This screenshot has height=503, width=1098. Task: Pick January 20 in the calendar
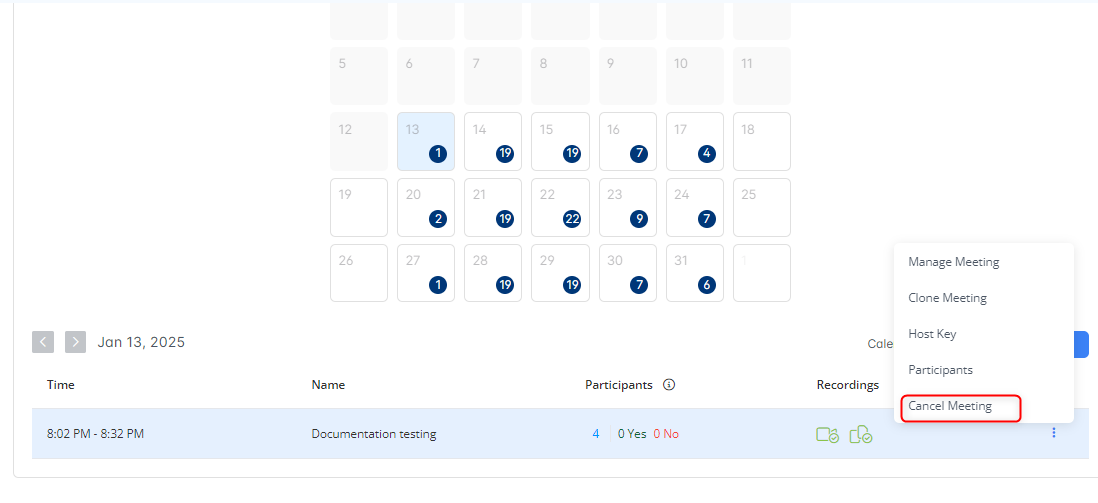pos(425,207)
